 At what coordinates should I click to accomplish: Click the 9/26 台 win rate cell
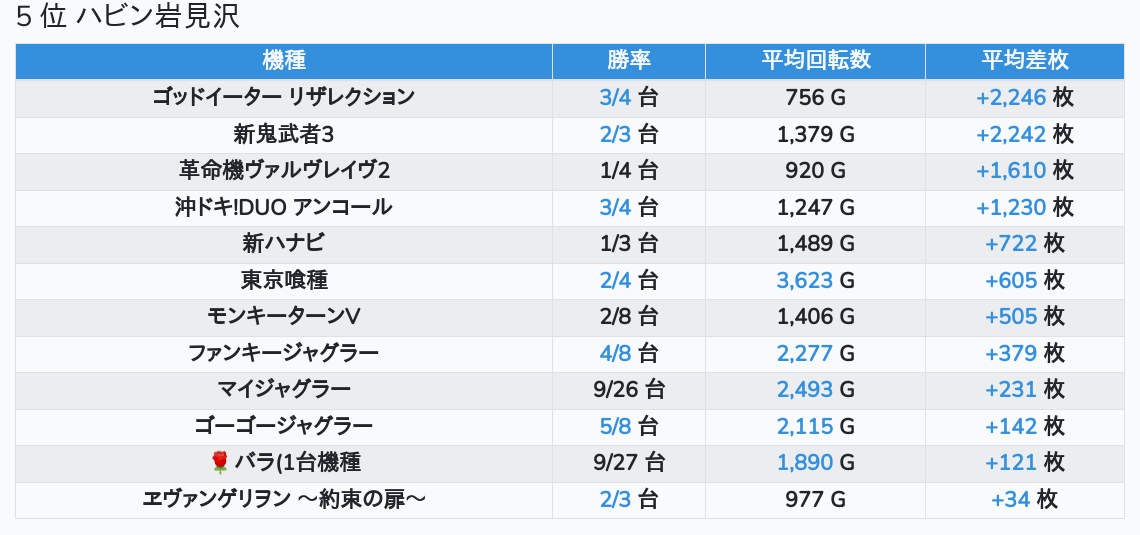629,389
